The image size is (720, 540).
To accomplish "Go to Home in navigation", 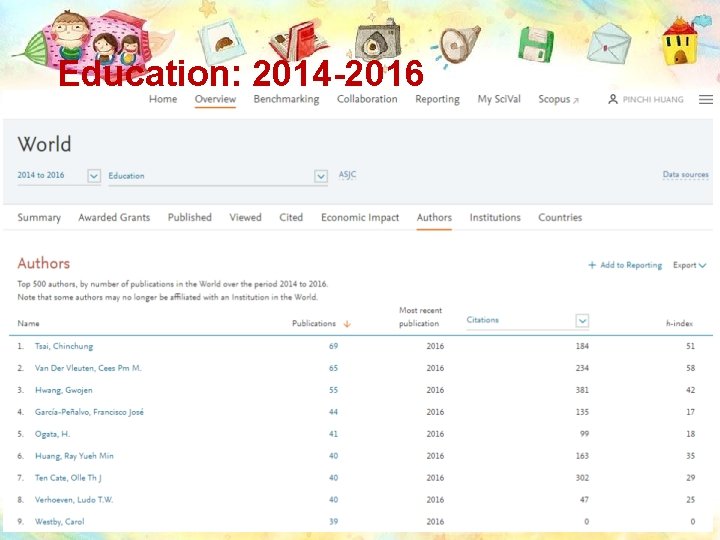I will pyautogui.click(x=163, y=99).
